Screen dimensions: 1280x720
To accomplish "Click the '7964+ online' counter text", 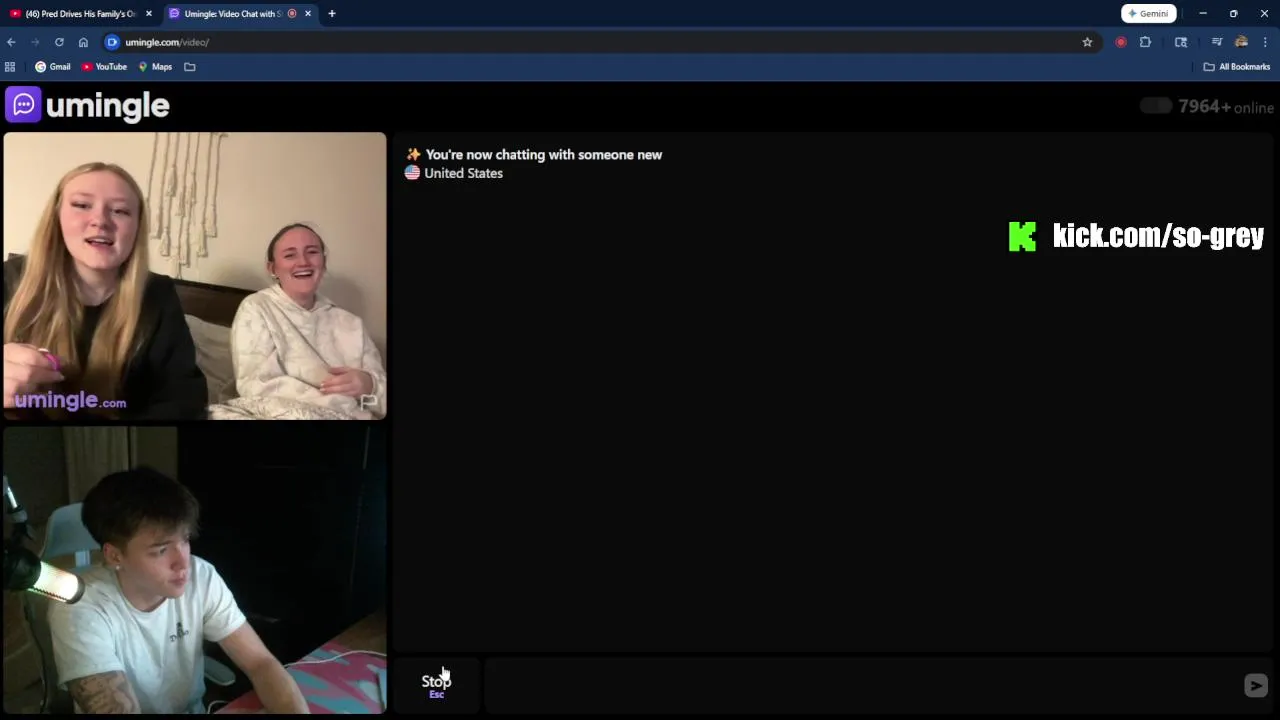I will click(1226, 107).
